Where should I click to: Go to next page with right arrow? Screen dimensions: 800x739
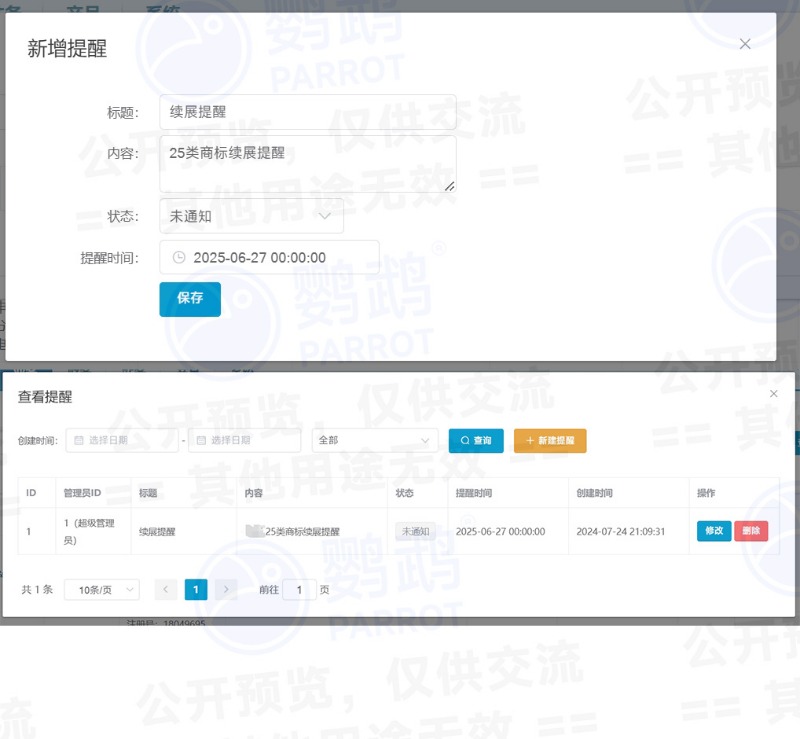pos(226,590)
